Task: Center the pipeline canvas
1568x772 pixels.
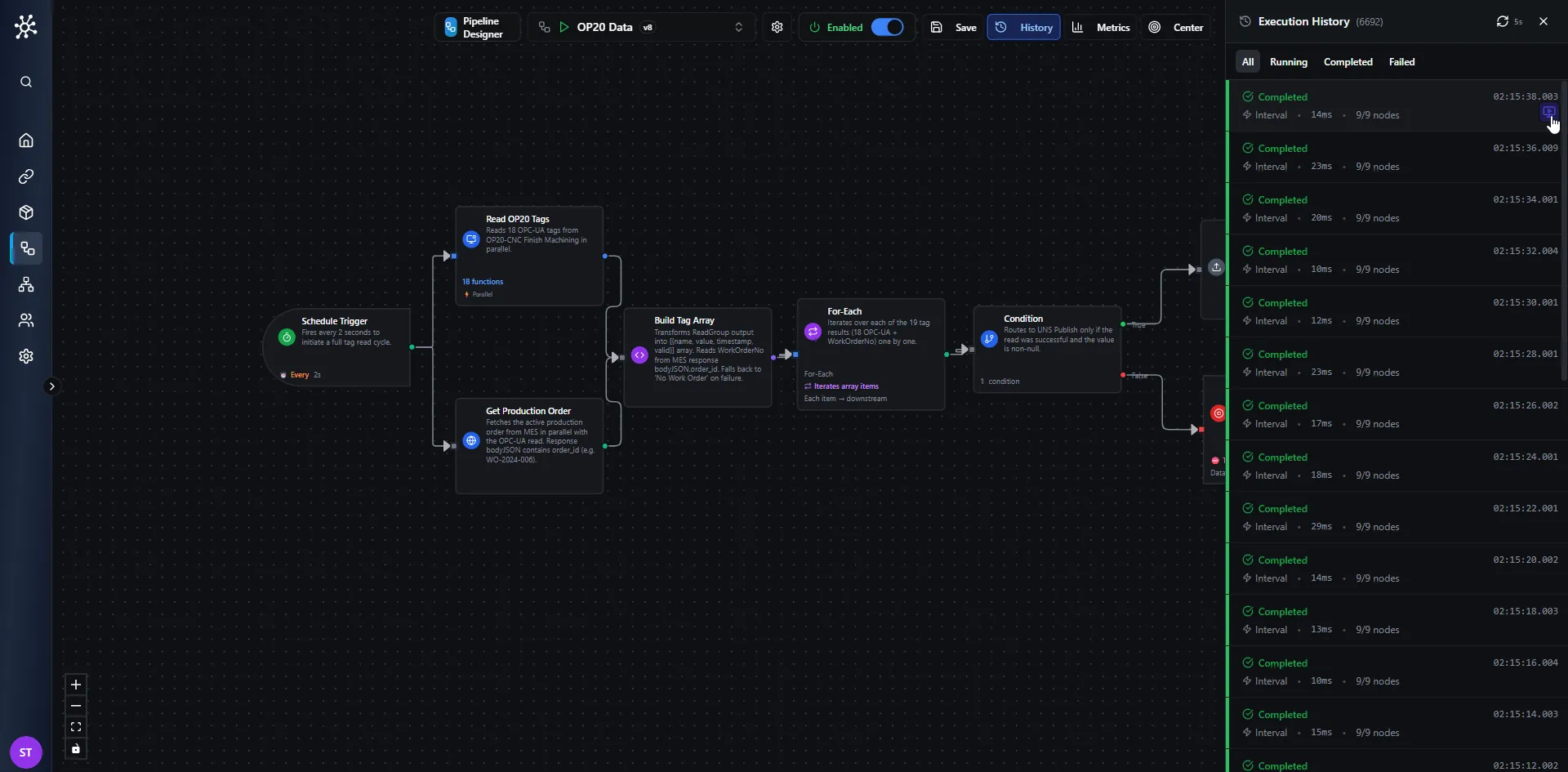Action: click(x=1175, y=27)
